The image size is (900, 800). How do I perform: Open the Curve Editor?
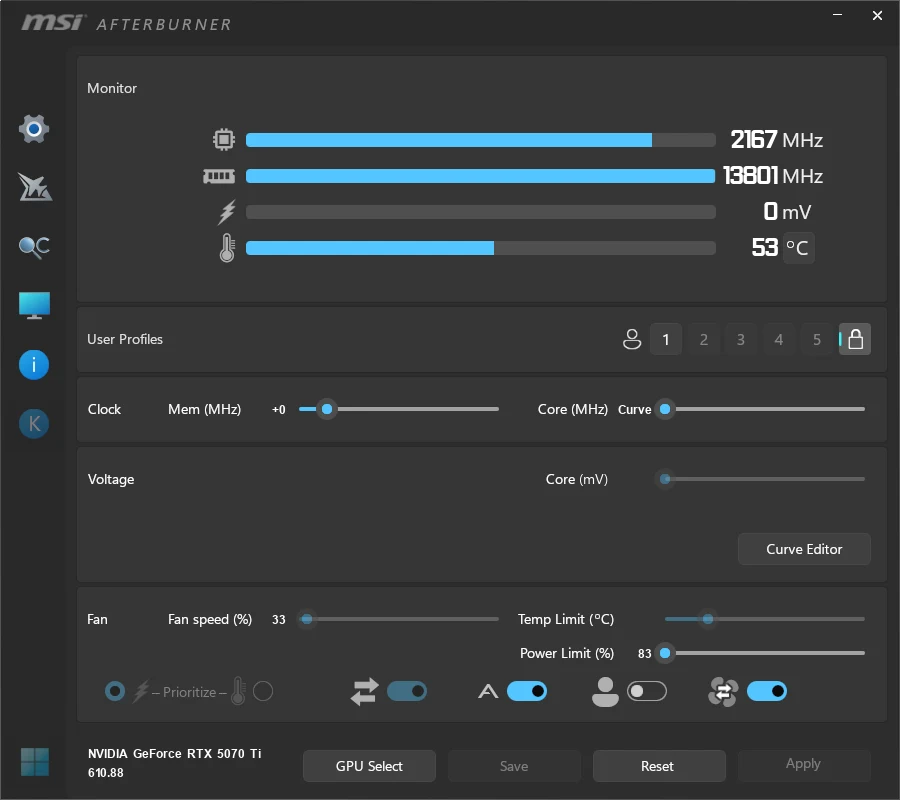(x=804, y=549)
